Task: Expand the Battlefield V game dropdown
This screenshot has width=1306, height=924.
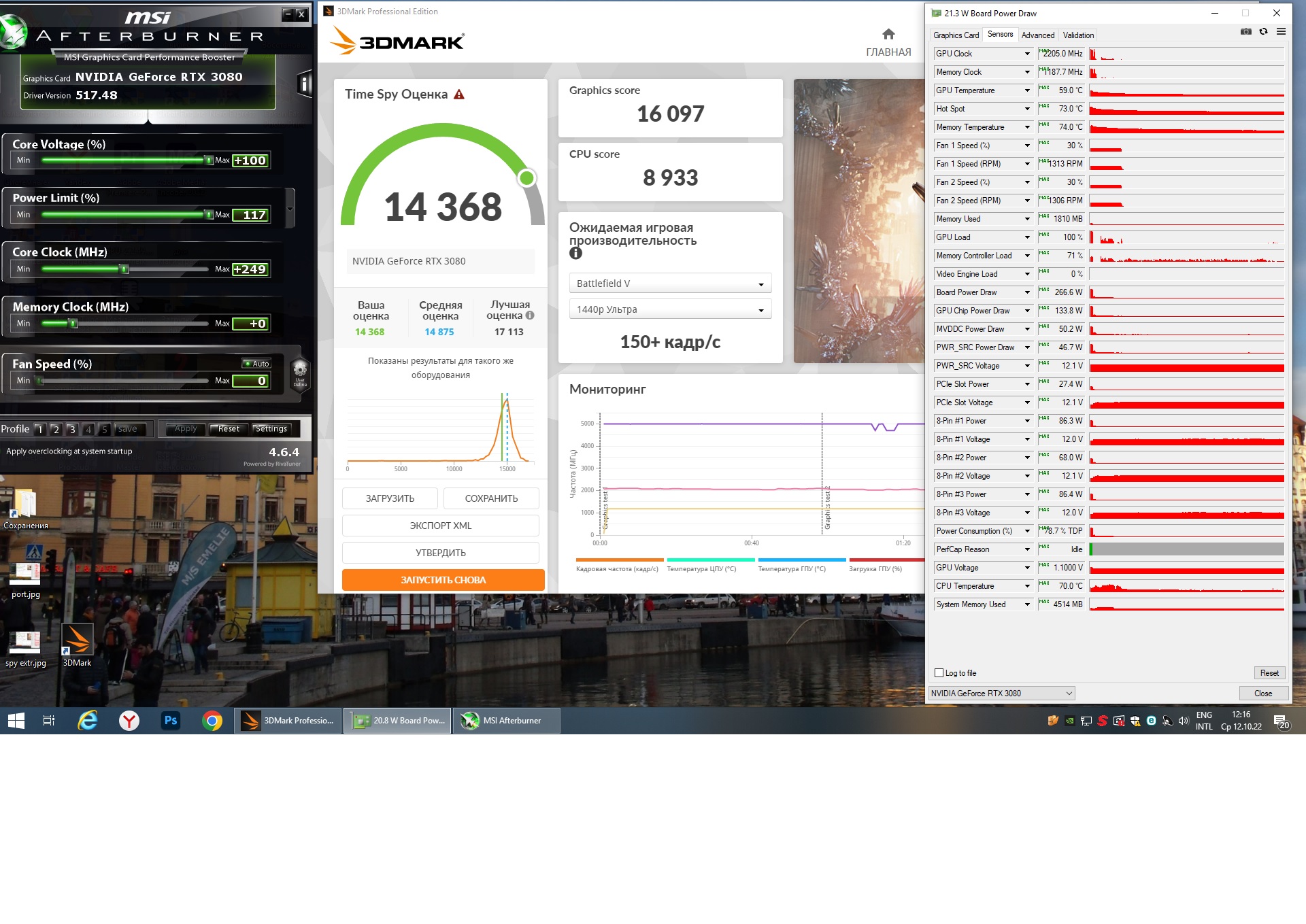Action: 670,284
